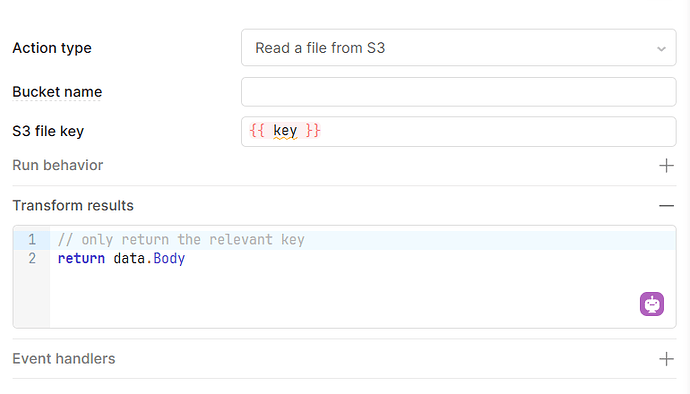
Task: Click the Transform results section heading
Action: coord(73,206)
